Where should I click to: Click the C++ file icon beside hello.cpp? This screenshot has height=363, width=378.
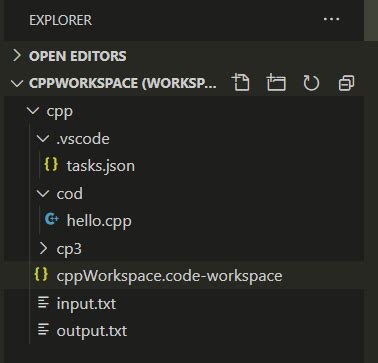tap(52, 220)
